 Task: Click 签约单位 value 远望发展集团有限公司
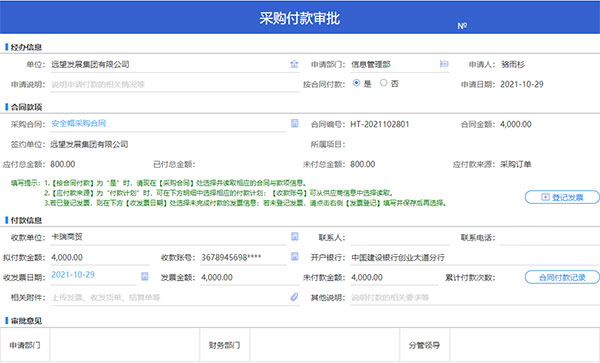click(89, 145)
